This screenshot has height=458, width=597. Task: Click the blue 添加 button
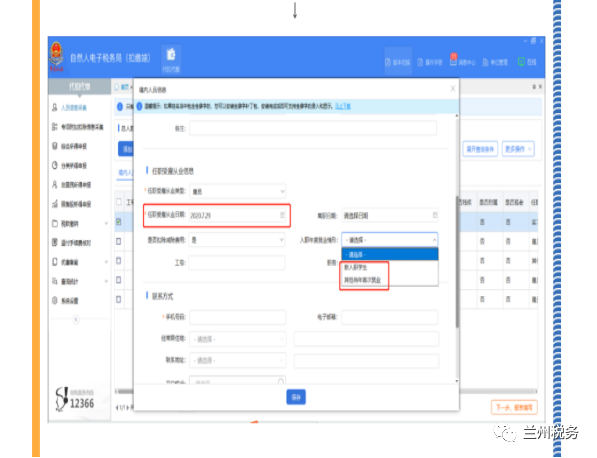(x=126, y=149)
